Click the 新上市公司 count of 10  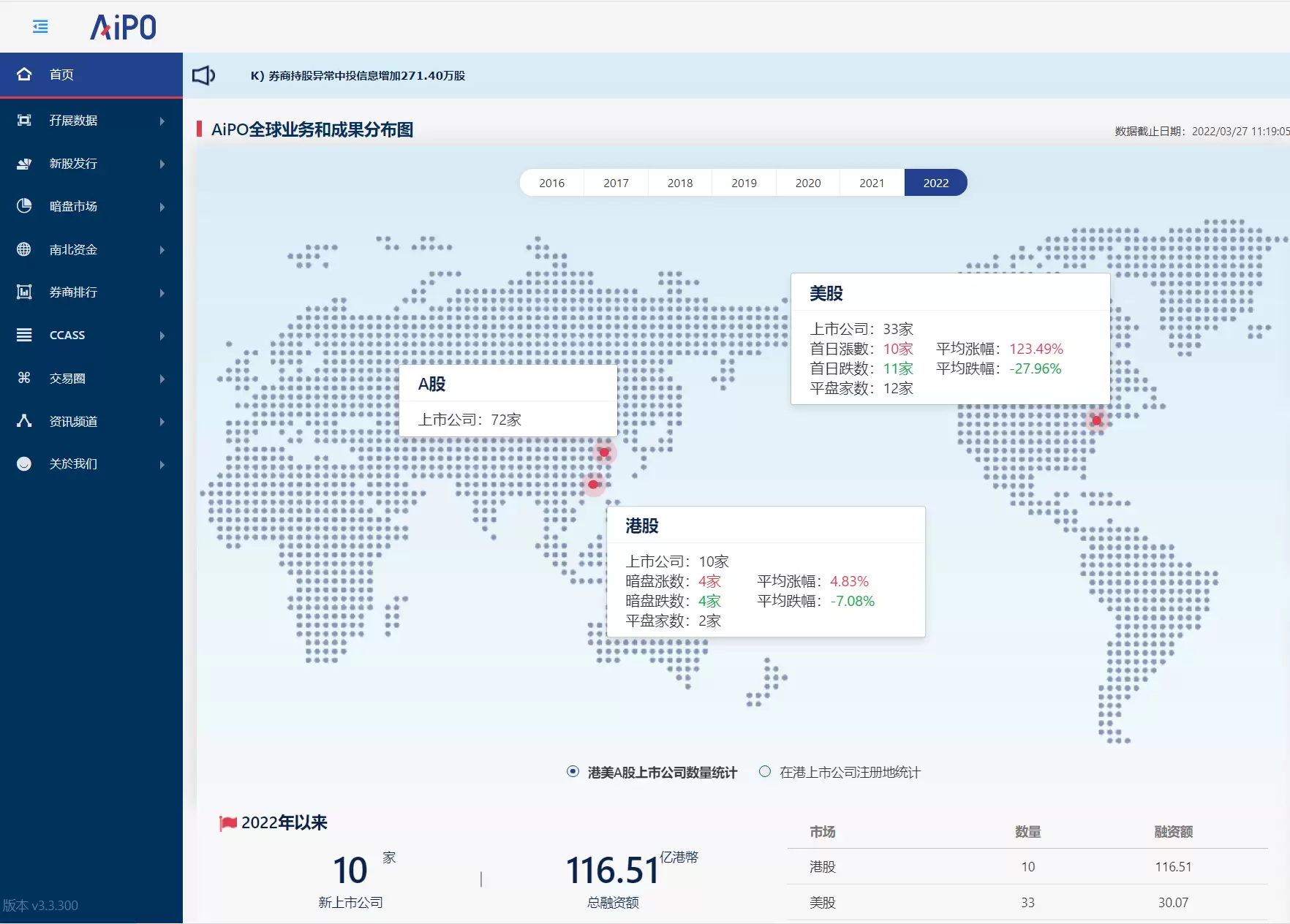tap(350, 871)
